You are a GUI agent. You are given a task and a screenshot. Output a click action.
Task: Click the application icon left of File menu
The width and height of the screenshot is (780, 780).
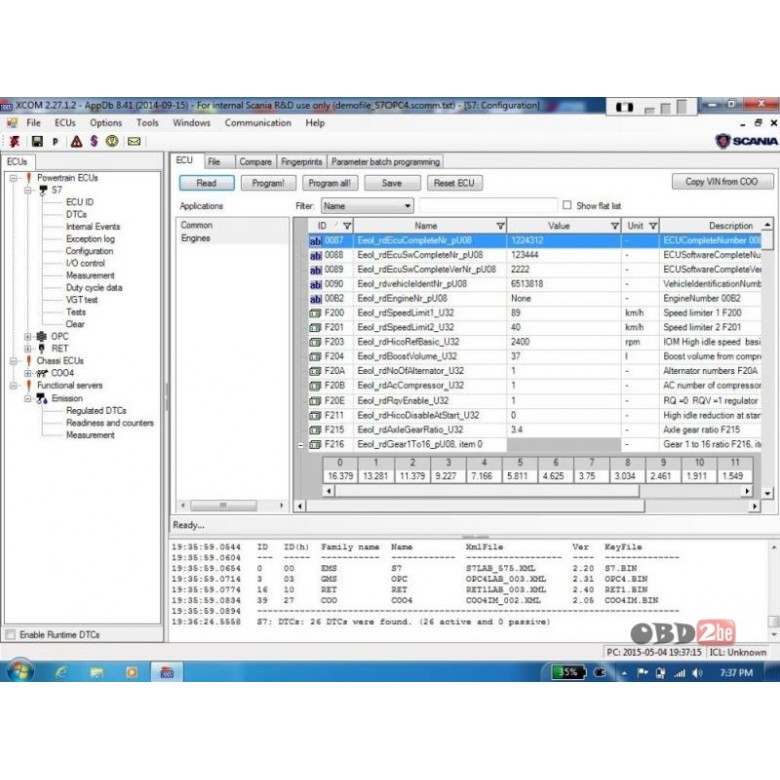[x=12, y=122]
